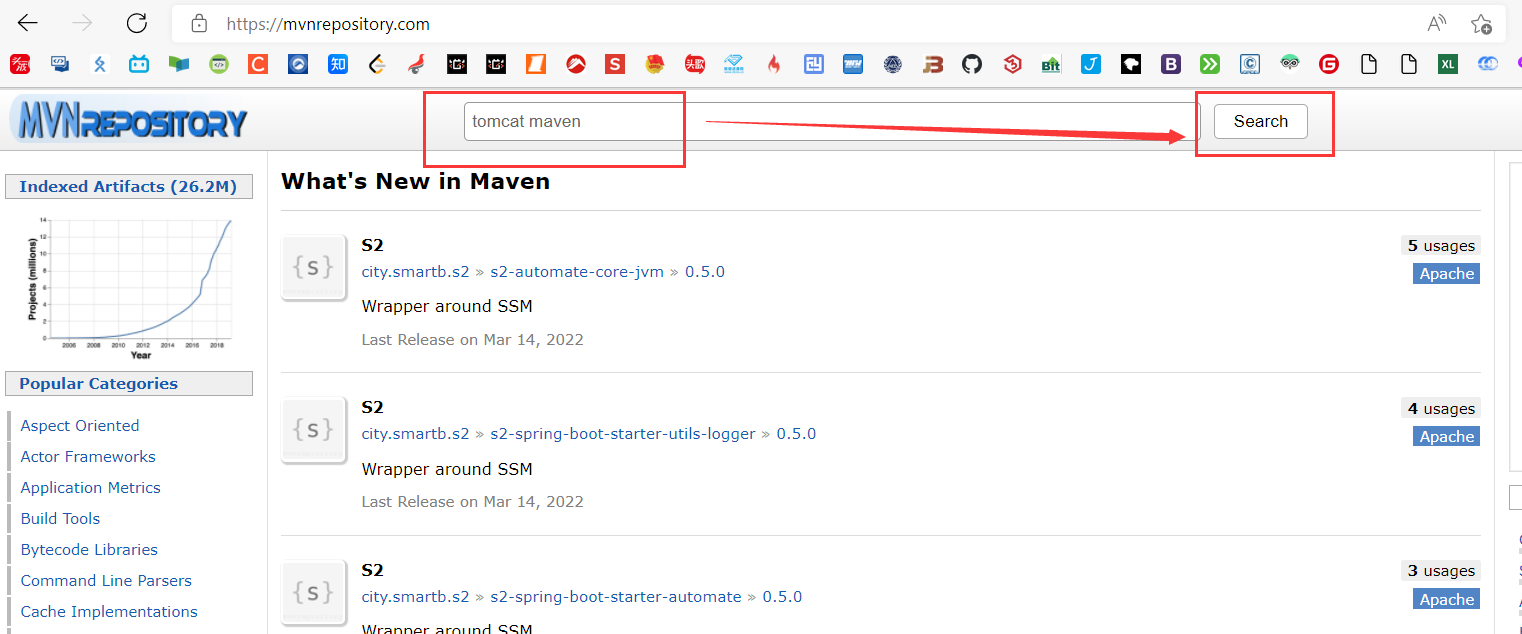Click S2 title above s2-spring-boot-starter-utils-logger
The width and height of the screenshot is (1522, 634).
(372, 407)
